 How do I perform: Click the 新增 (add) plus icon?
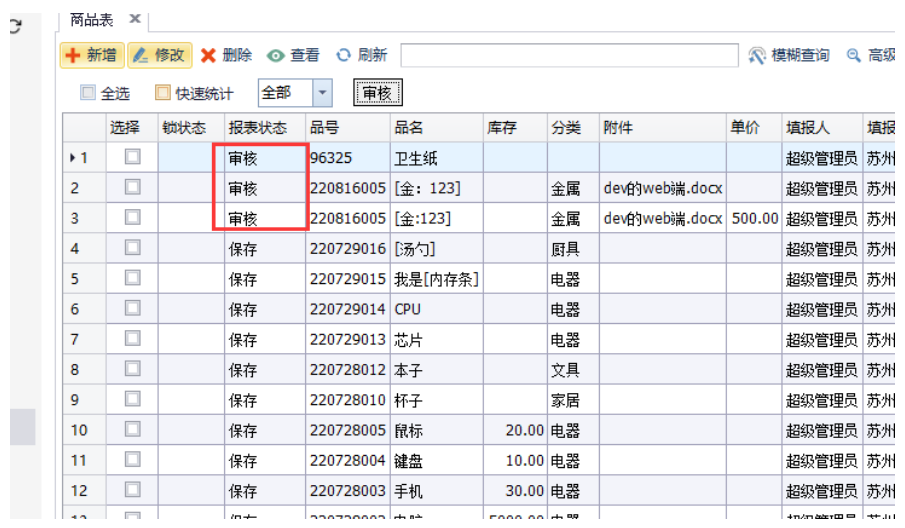click(x=73, y=56)
